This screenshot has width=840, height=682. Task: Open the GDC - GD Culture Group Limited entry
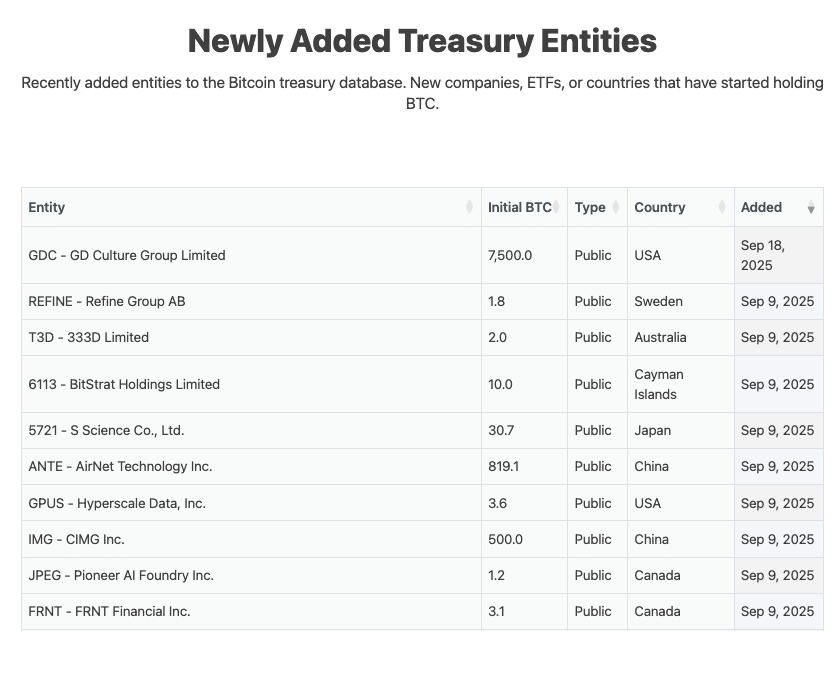[127, 255]
